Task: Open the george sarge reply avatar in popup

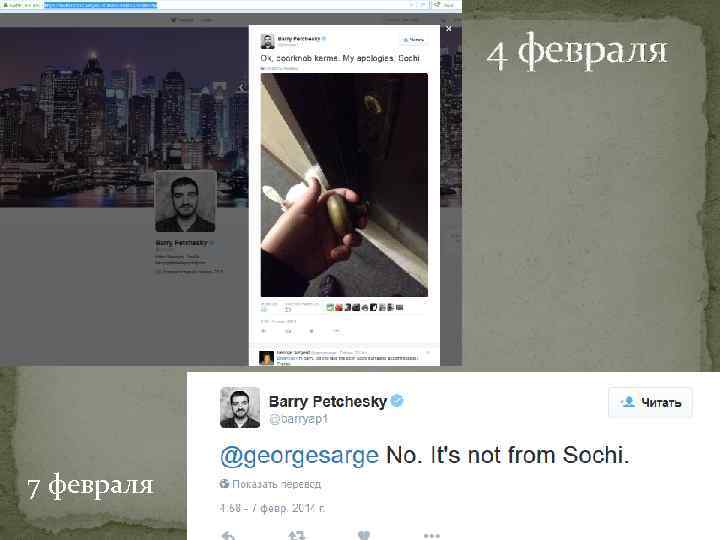Action: point(266,358)
